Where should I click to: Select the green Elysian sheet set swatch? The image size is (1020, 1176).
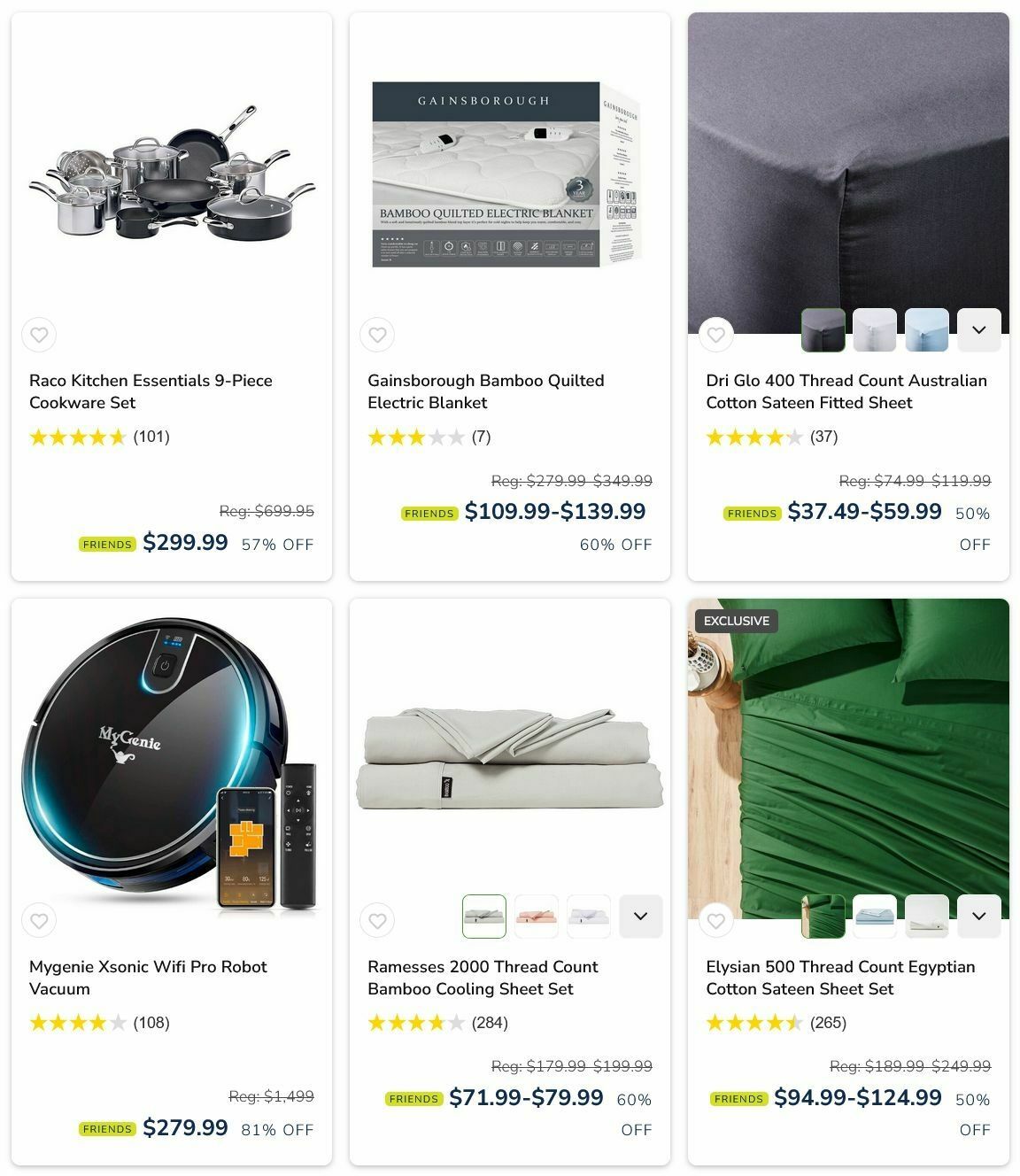[823, 917]
